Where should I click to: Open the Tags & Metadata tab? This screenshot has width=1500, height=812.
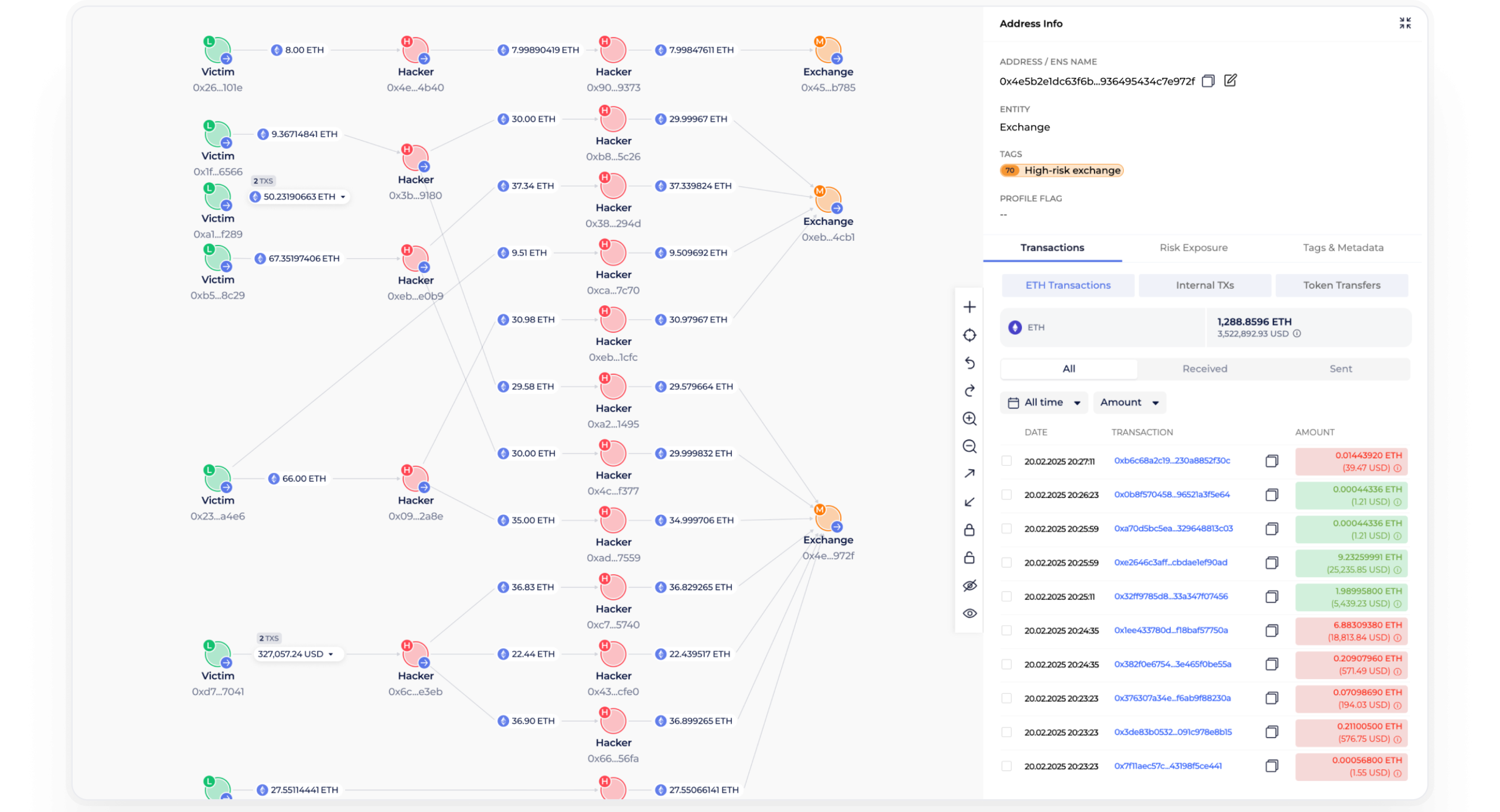[1343, 248]
